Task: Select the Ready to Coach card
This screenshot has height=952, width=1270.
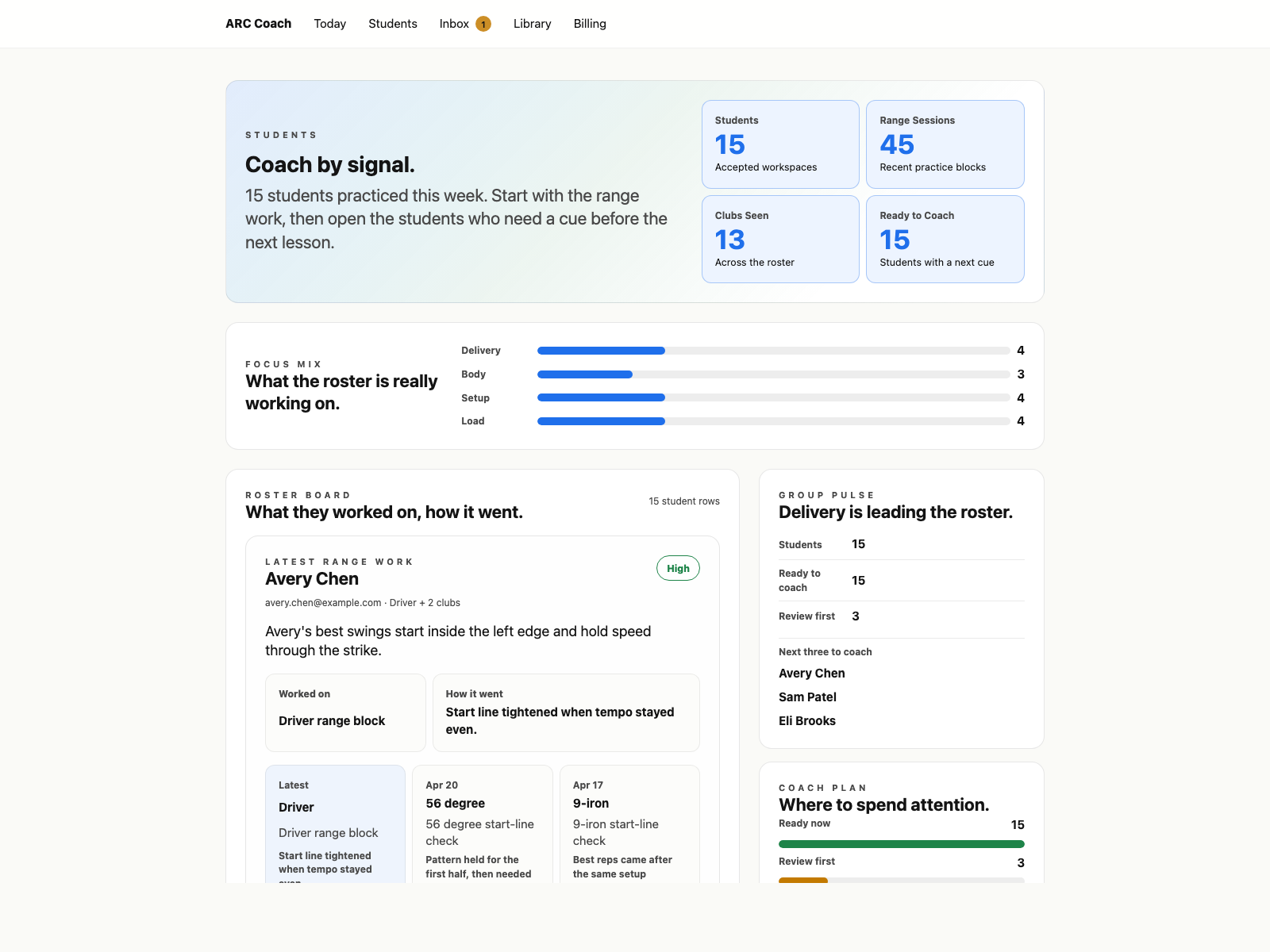Action: click(x=945, y=239)
